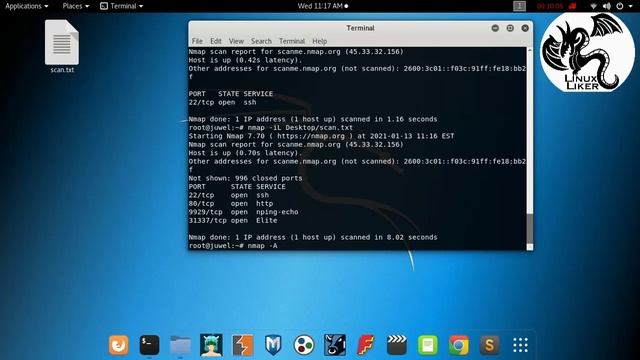The height and width of the screenshot is (360, 640).
Task: Click the Terminal title bar text
Action: (x=360, y=28)
